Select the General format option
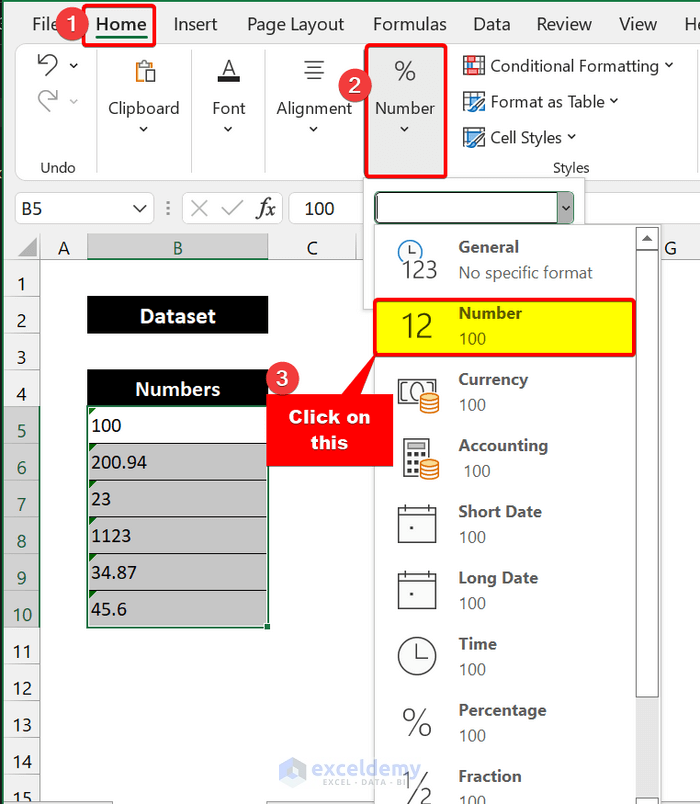The height and width of the screenshot is (804, 700). (x=505, y=259)
